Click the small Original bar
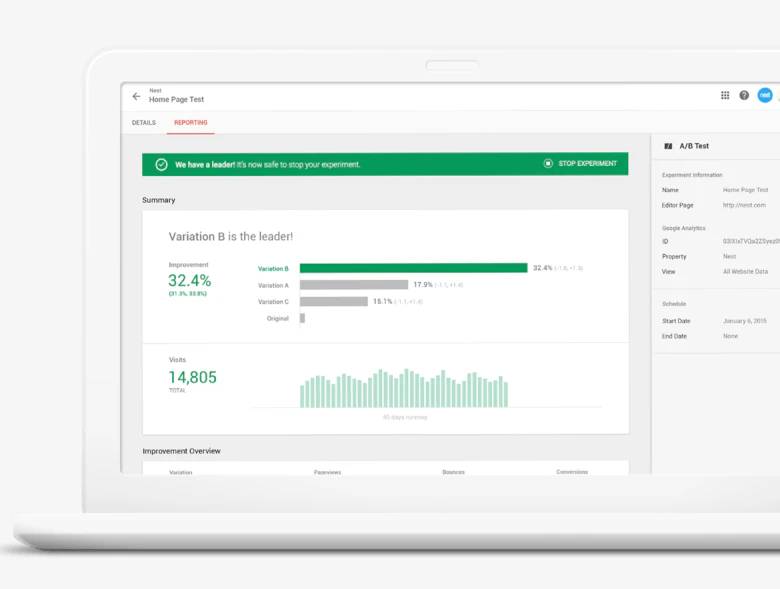Image resolution: width=780 pixels, height=589 pixels. pos(302,318)
